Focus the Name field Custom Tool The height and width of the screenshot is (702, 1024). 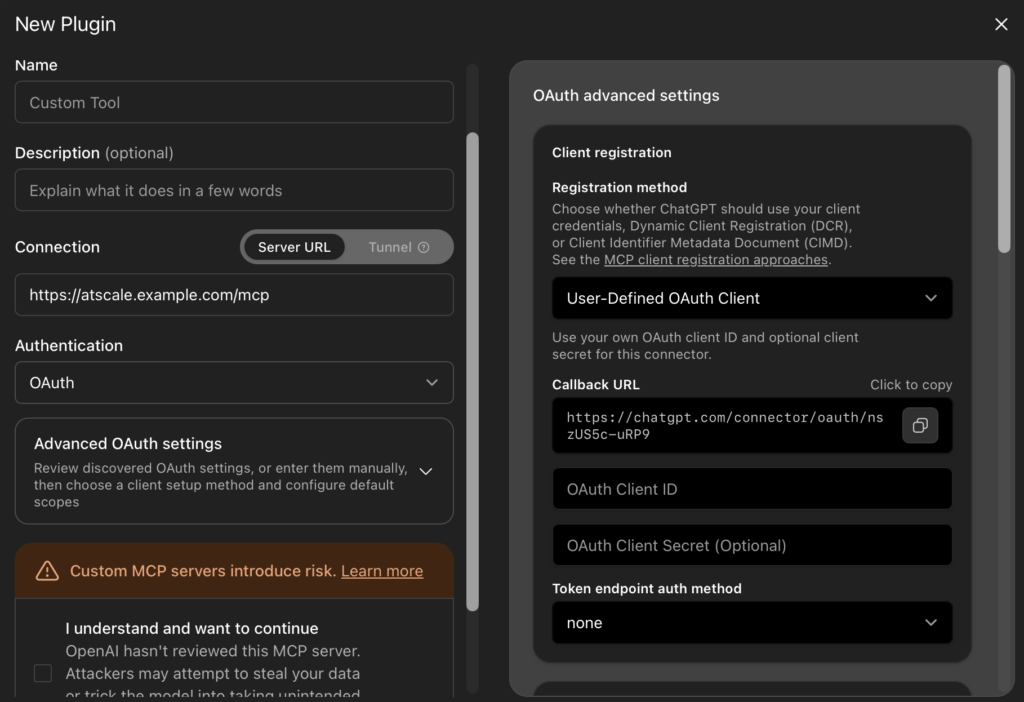(234, 102)
